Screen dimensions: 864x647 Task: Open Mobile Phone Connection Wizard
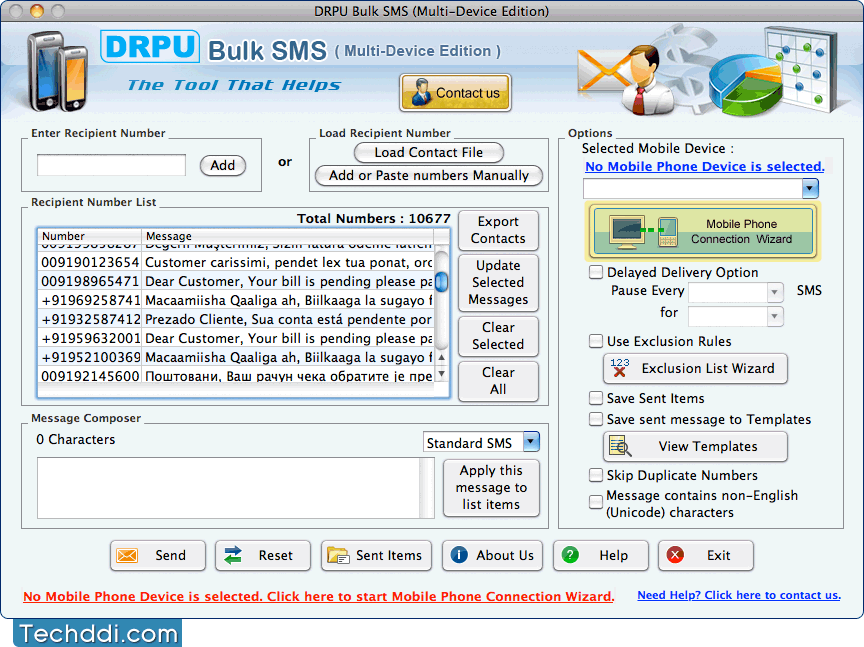click(x=704, y=231)
